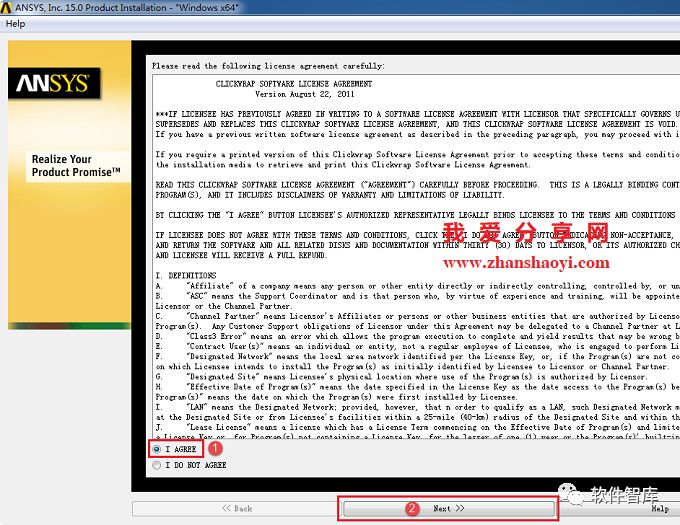
Task: Select the I AGREE radio button
Action: point(157,449)
